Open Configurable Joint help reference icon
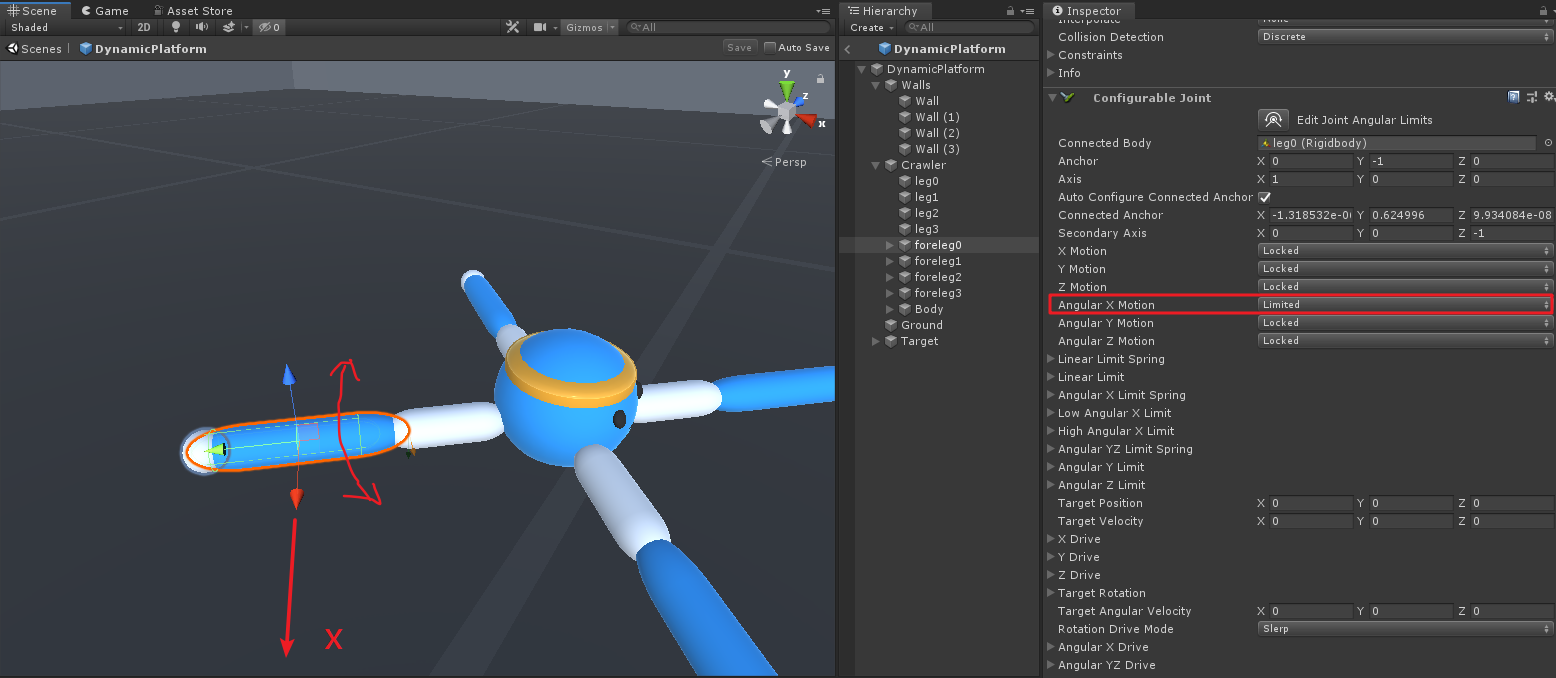 coord(1514,97)
